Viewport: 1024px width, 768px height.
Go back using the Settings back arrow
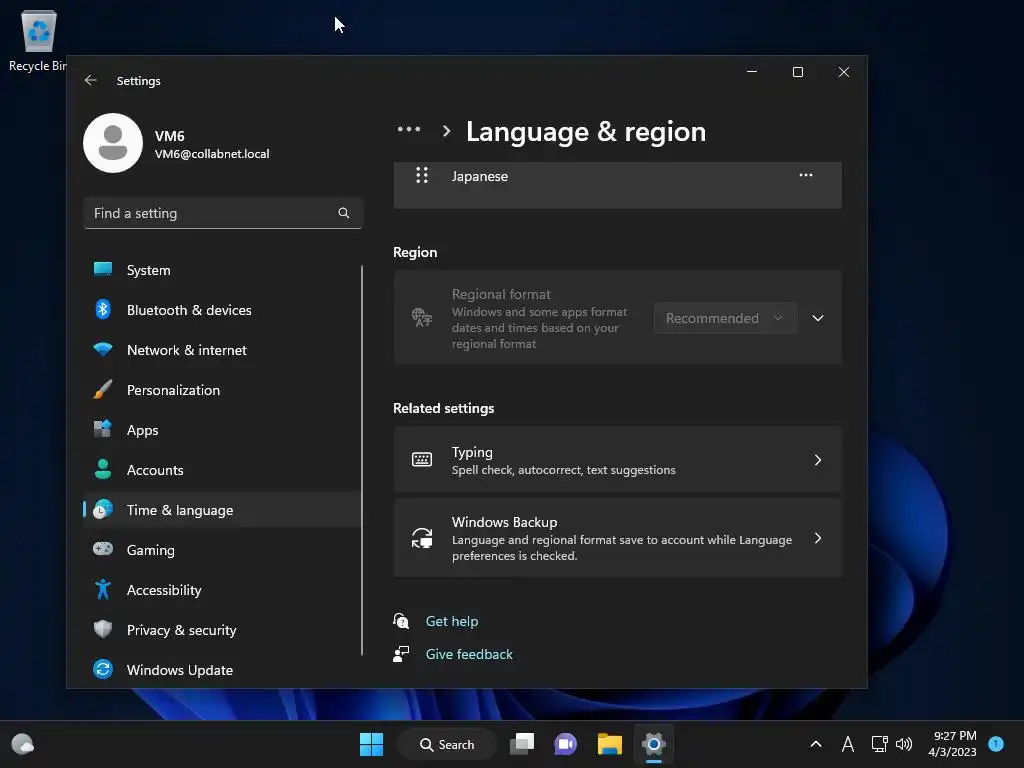click(x=91, y=80)
